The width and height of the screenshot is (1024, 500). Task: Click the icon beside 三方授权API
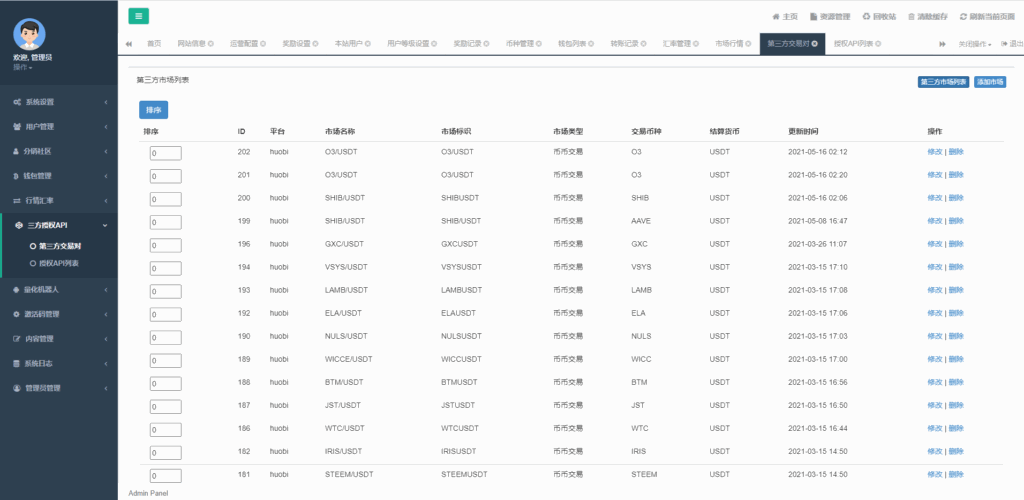[18, 225]
